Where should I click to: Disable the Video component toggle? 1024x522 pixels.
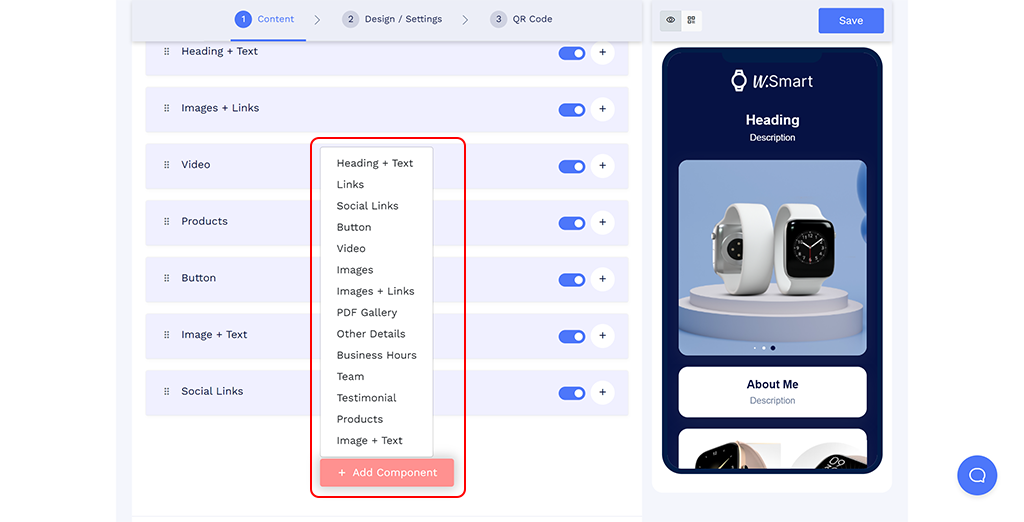coord(572,166)
